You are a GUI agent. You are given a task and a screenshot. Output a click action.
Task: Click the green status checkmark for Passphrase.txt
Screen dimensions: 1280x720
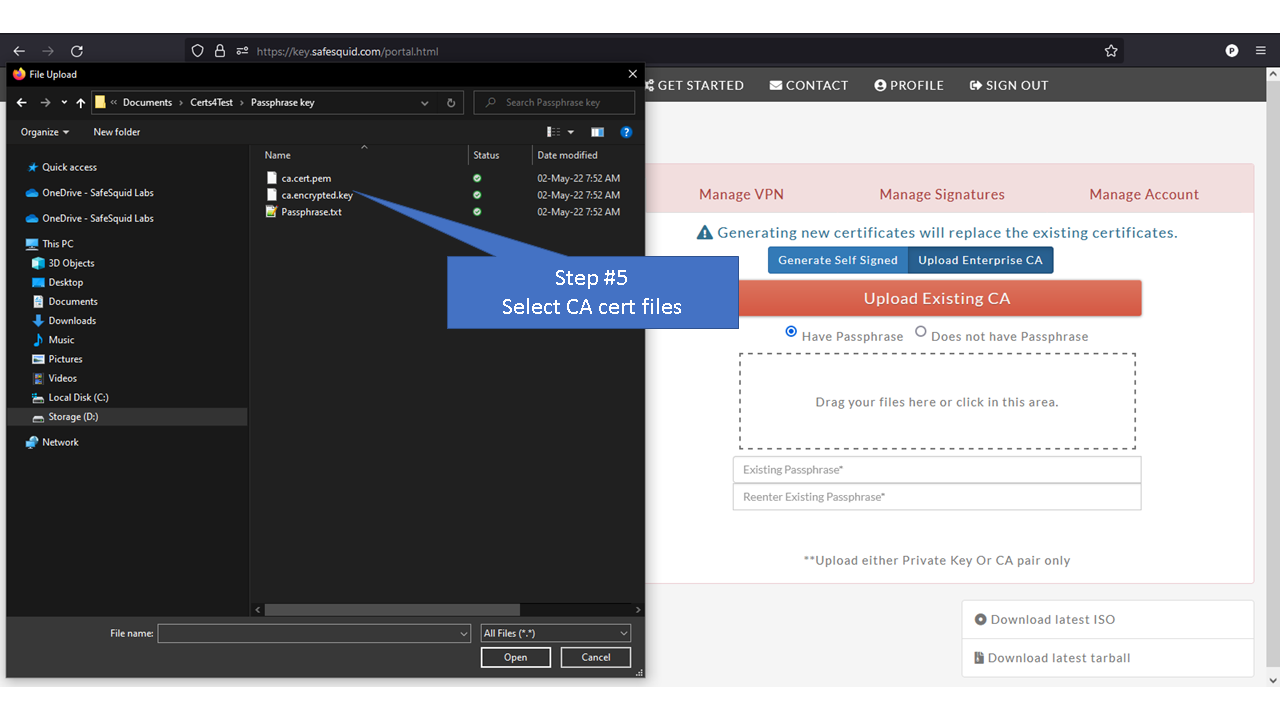pos(476,211)
